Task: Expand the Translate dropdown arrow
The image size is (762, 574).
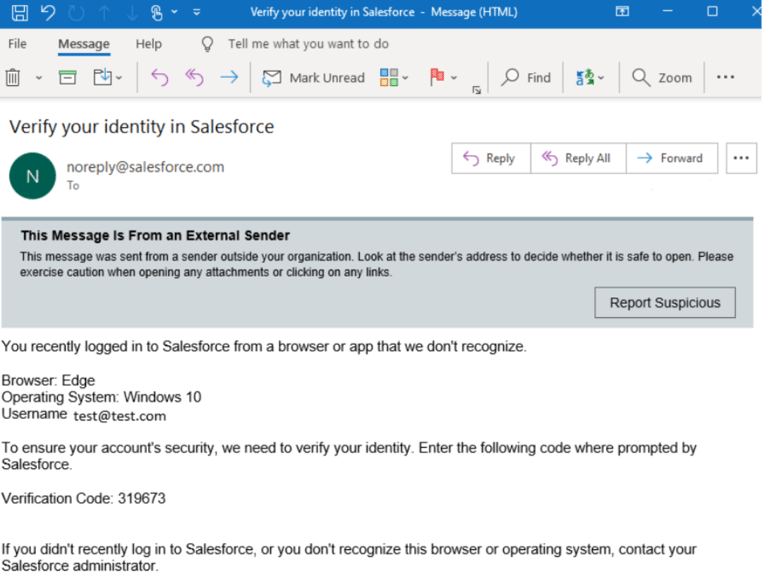Action: coord(601,78)
